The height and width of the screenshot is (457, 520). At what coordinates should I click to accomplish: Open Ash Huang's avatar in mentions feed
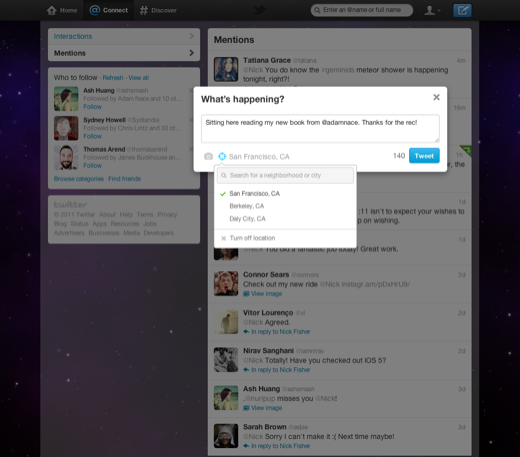point(226,398)
